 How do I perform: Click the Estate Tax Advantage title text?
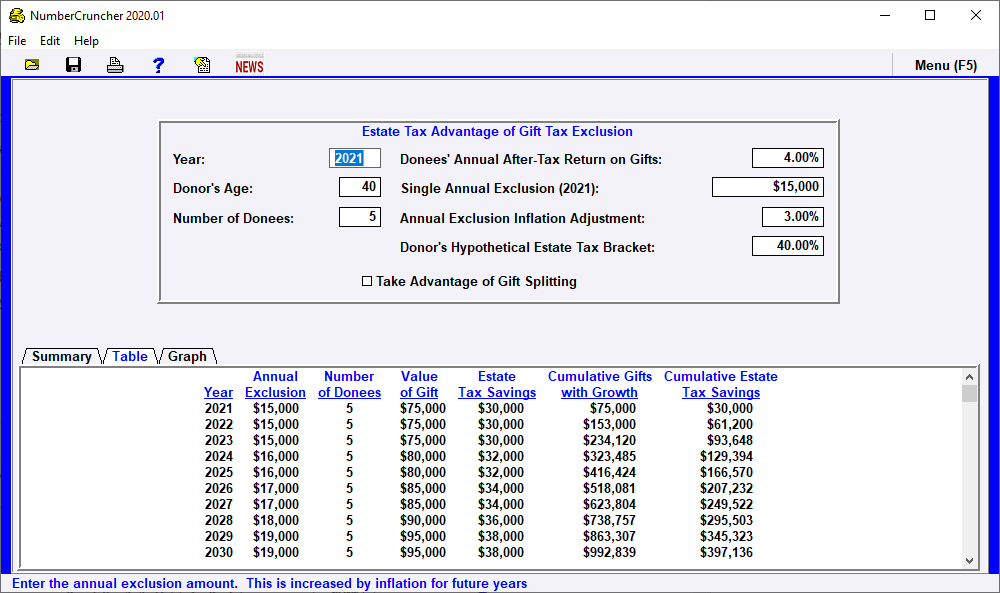point(497,131)
